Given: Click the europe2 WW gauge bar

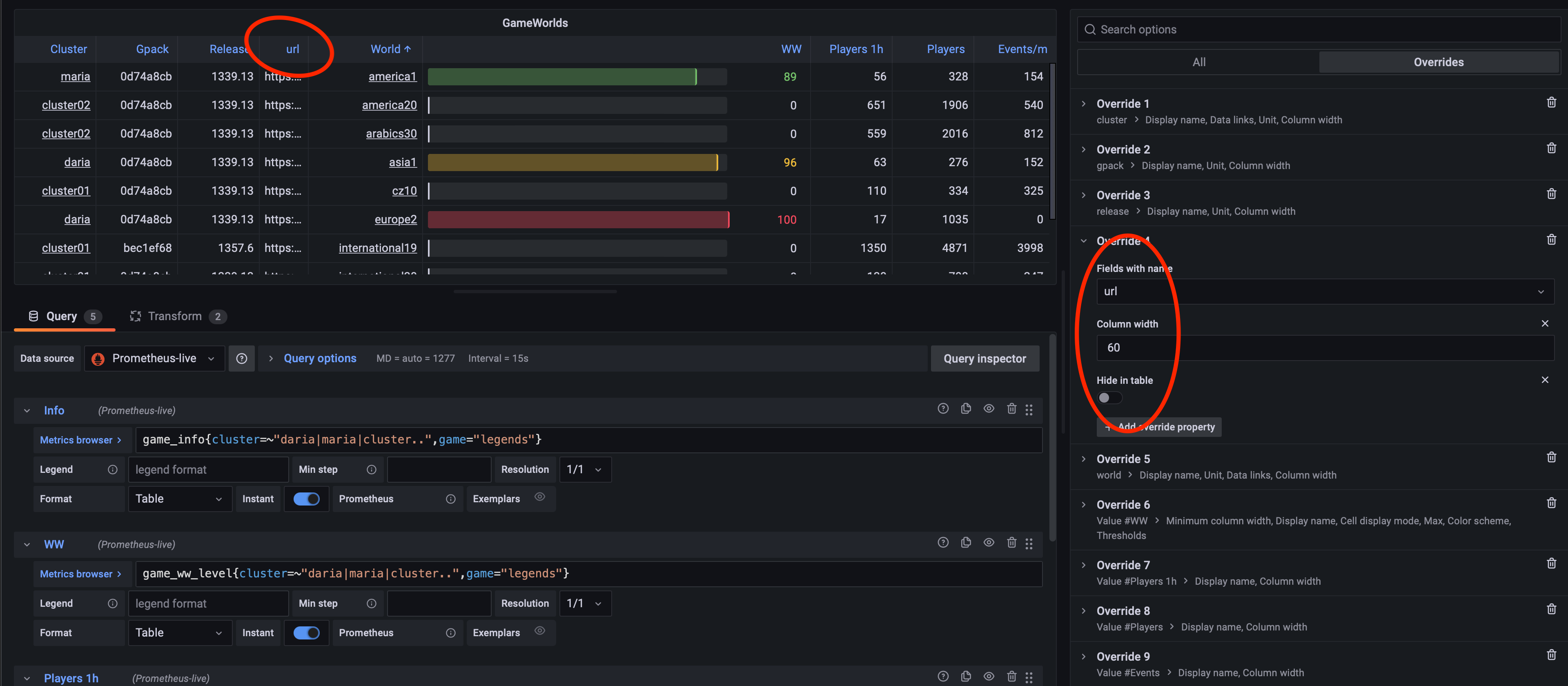Looking at the screenshot, I should [578, 219].
